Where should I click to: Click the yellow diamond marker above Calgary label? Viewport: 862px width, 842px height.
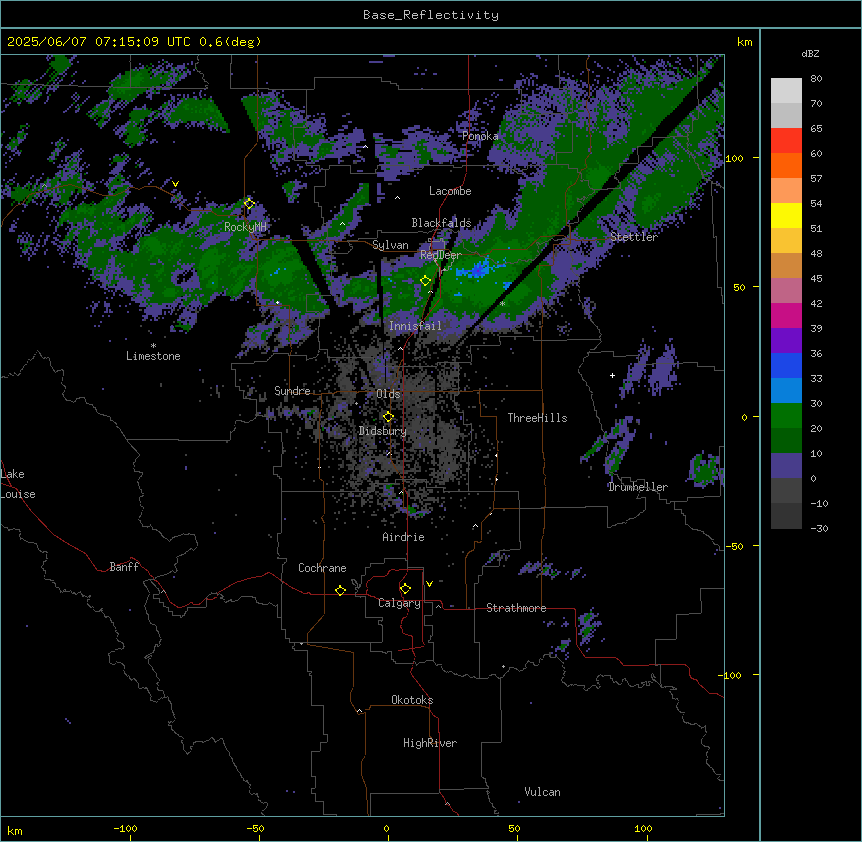[405, 589]
